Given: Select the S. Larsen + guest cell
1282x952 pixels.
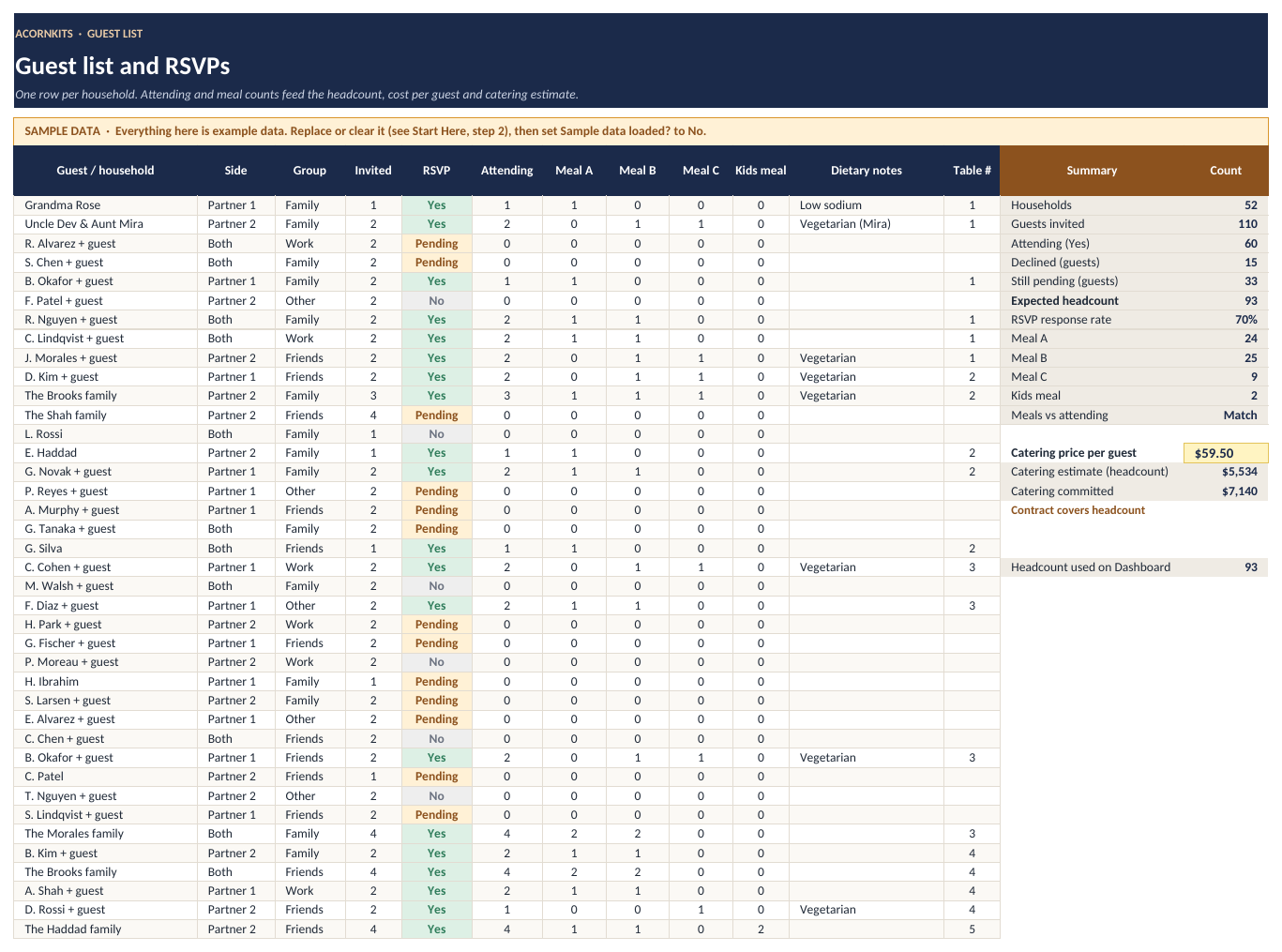Looking at the screenshot, I should click(105, 701).
